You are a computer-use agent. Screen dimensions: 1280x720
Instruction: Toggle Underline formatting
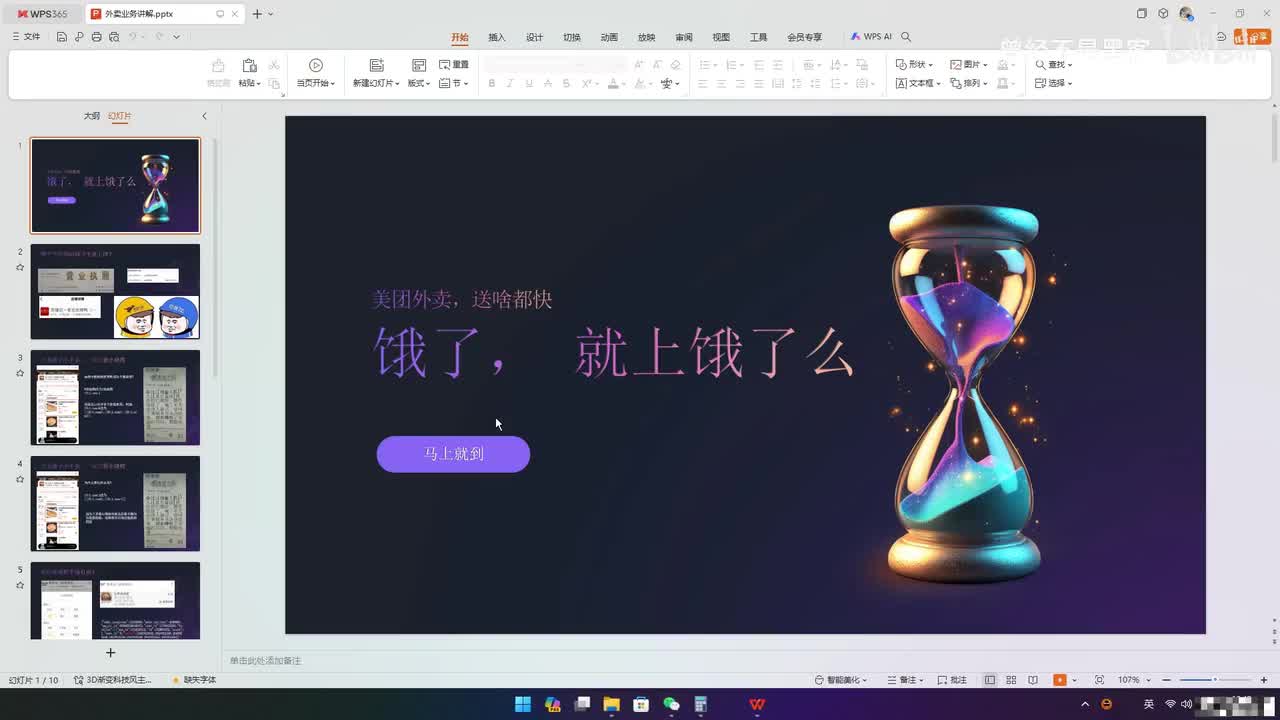click(529, 83)
